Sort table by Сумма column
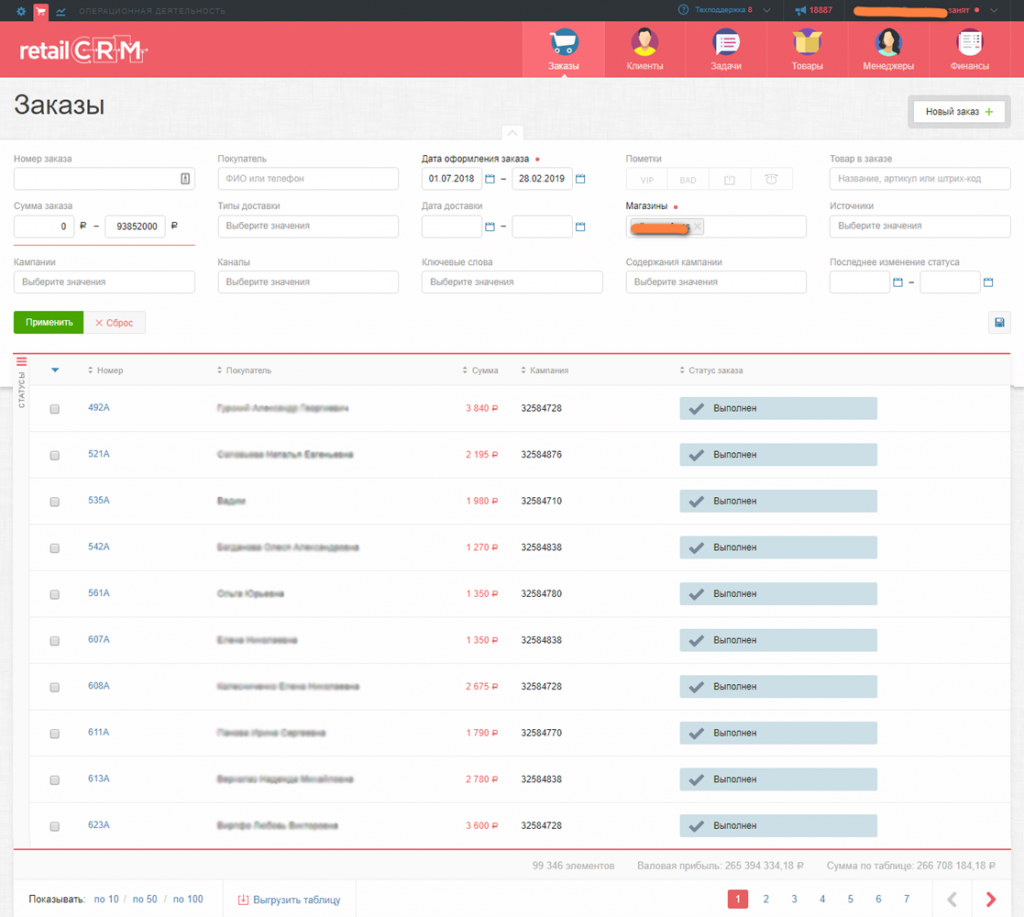Viewport: 1024px width, 917px height. pyautogui.click(x=480, y=370)
